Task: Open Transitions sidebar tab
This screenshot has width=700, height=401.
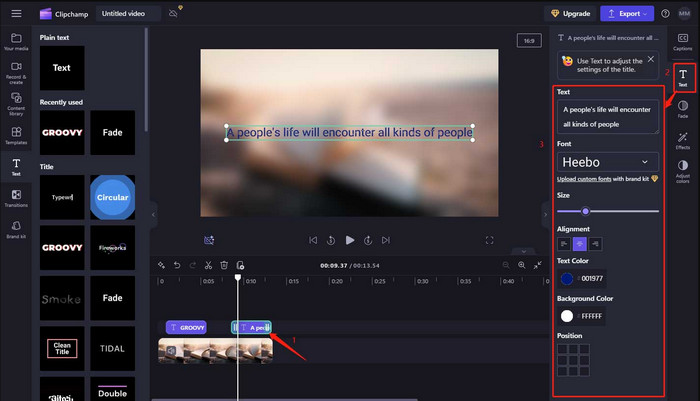Action: click(16, 198)
